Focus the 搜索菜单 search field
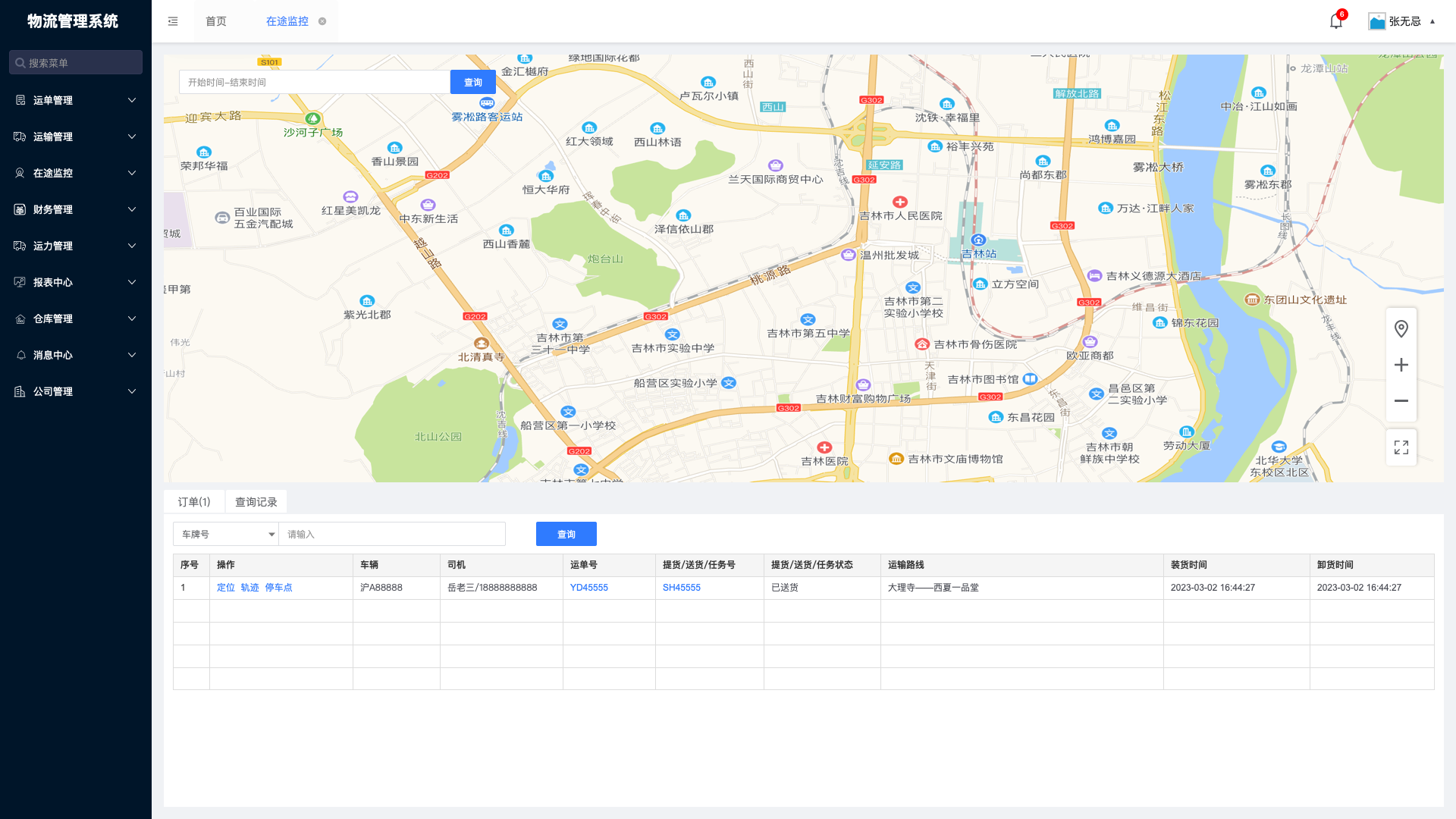The height and width of the screenshot is (819, 1456). pyautogui.click(x=76, y=62)
